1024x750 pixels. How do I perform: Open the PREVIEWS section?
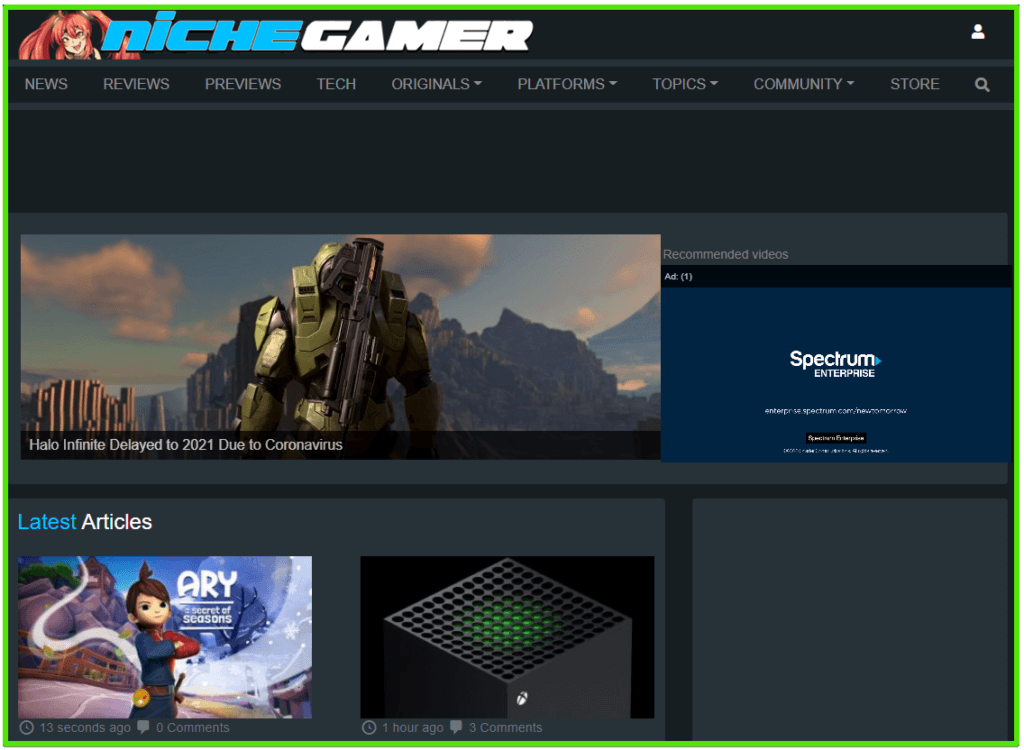coord(243,84)
